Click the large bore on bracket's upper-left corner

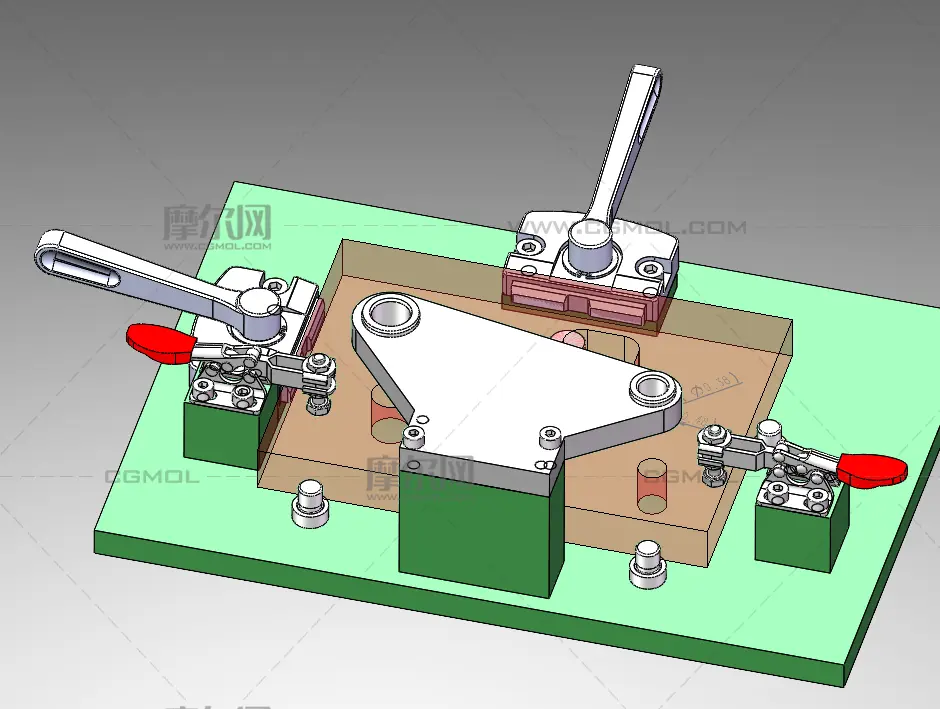click(391, 315)
